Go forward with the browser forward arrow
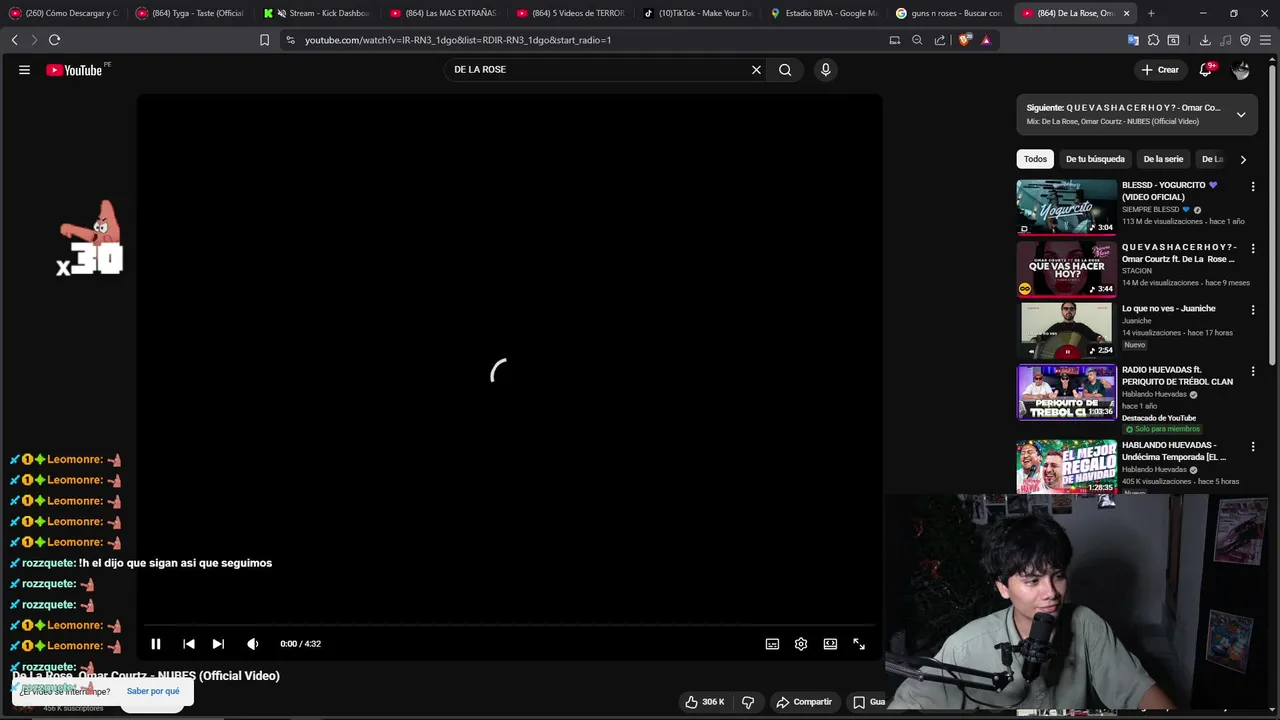The width and height of the screenshot is (1280, 720). (33, 40)
